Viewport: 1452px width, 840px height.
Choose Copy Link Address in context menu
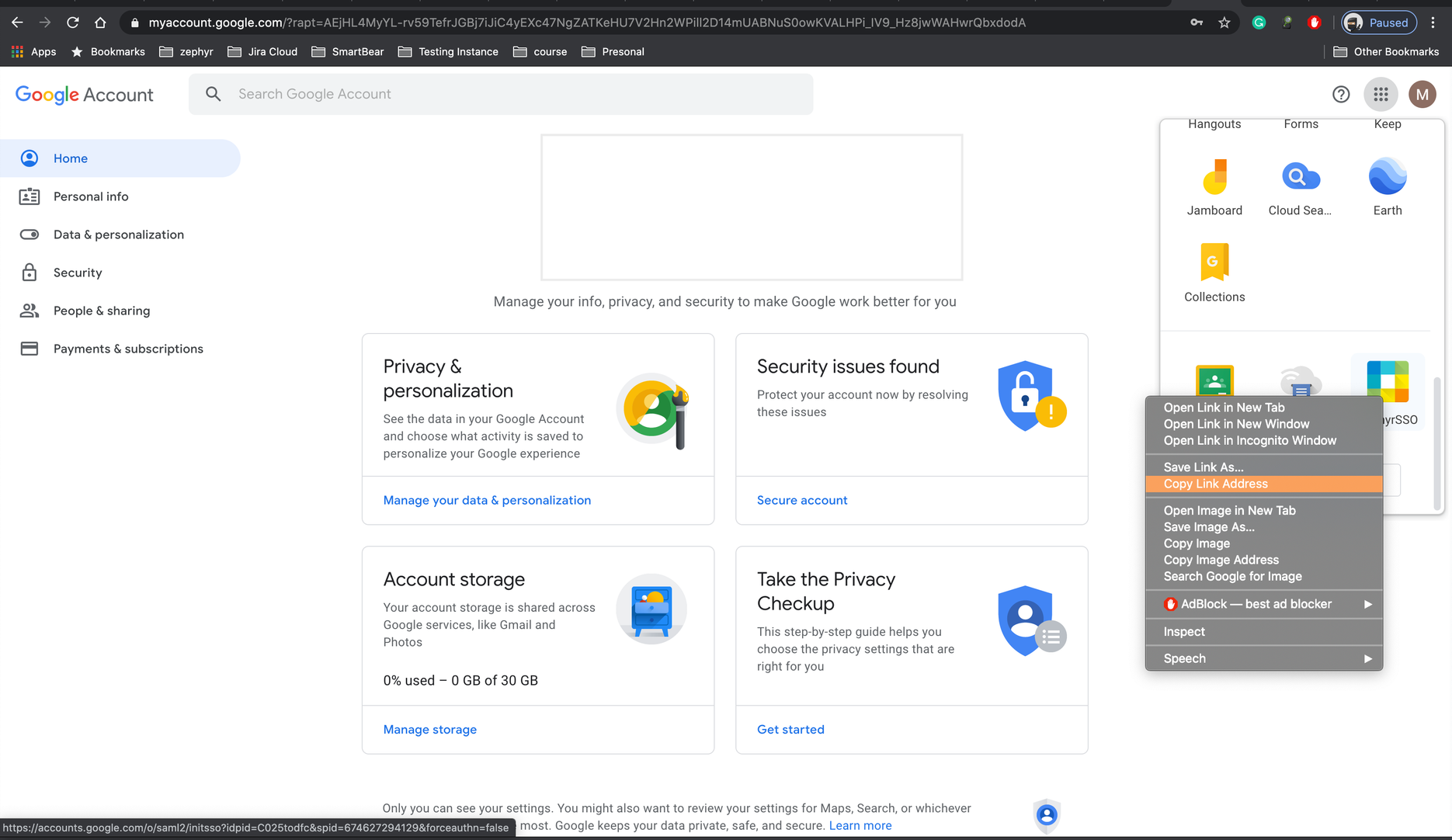(1215, 484)
